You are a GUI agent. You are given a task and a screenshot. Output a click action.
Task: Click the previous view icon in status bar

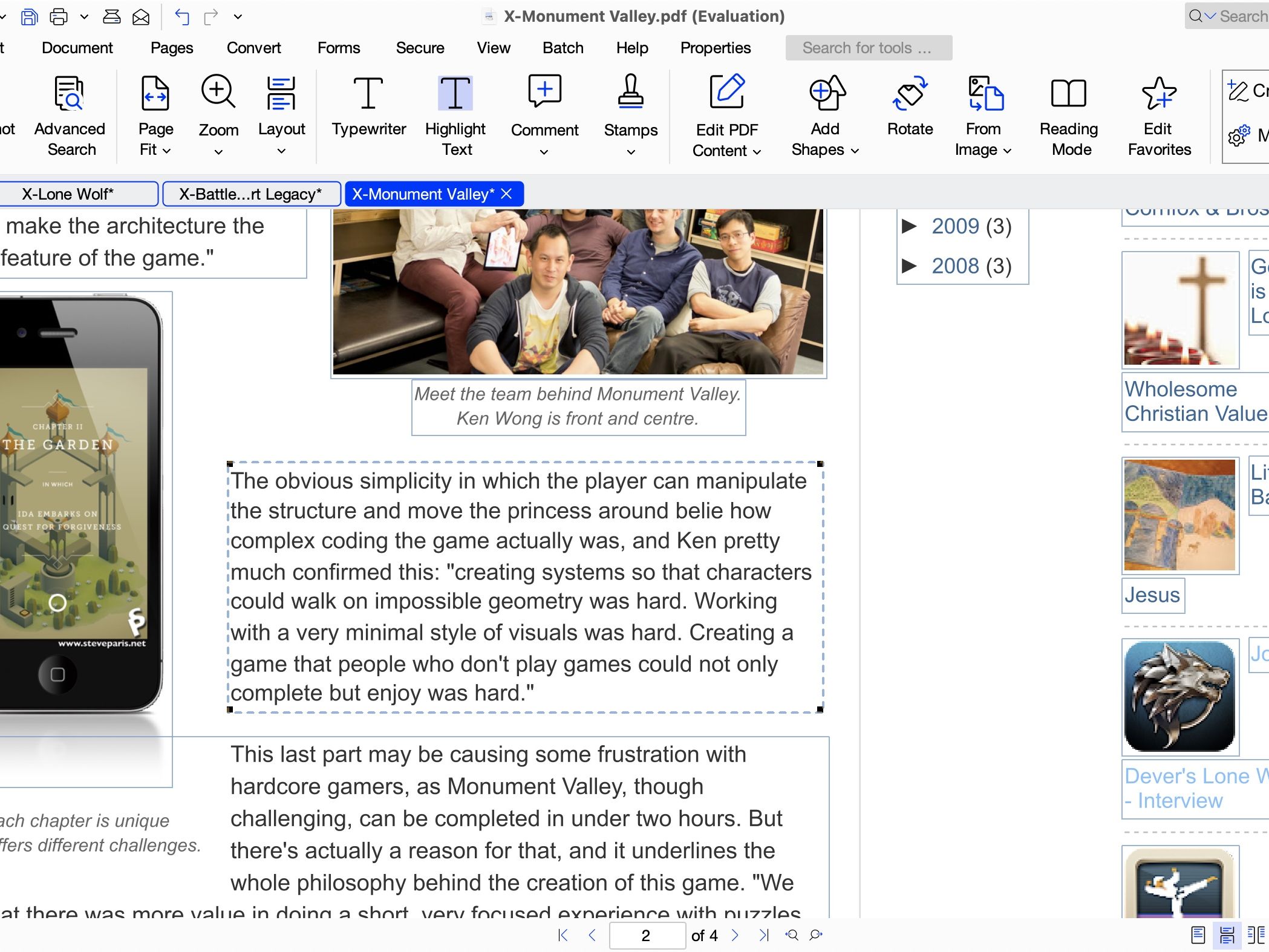coord(792,935)
